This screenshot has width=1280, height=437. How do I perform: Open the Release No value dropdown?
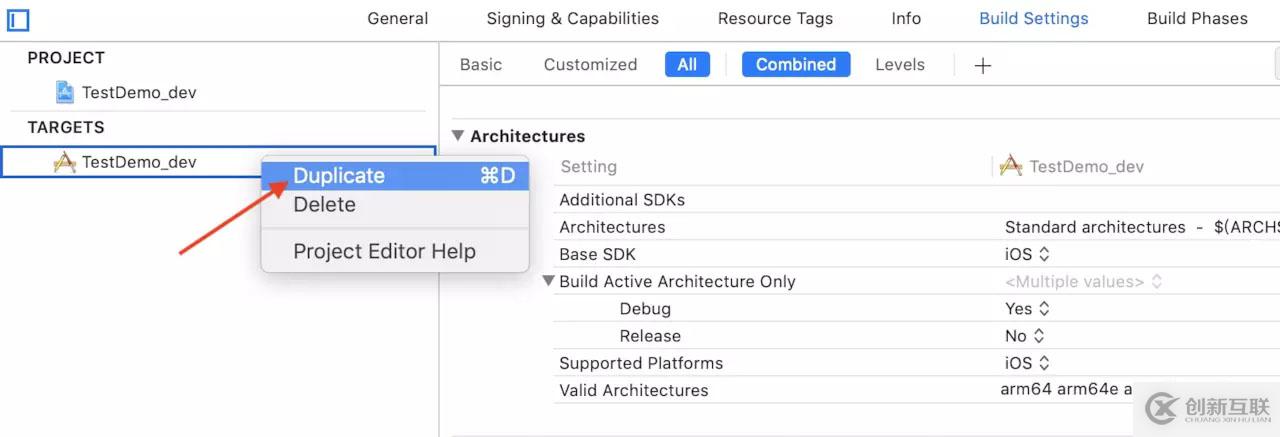(x=1024, y=336)
